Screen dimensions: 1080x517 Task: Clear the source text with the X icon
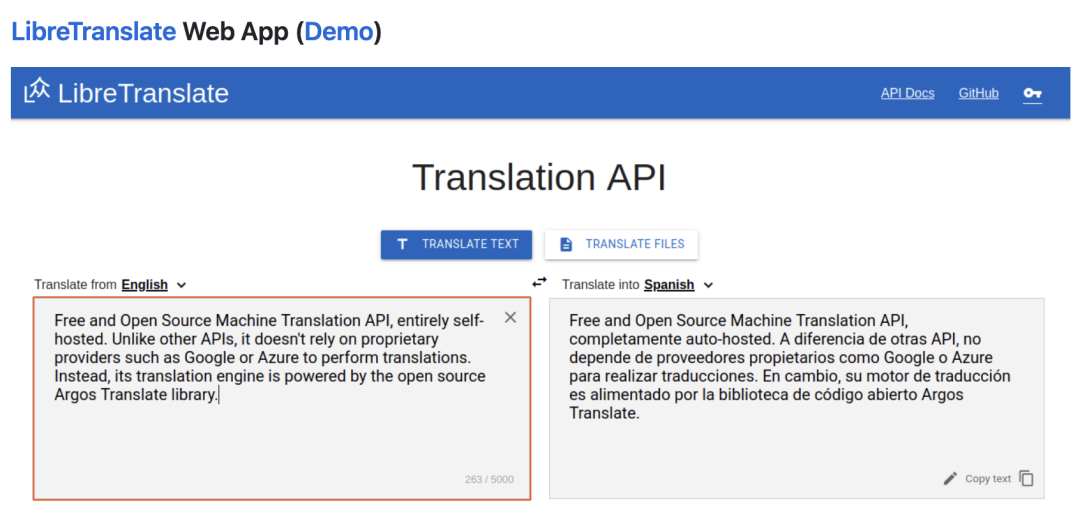pyautogui.click(x=510, y=317)
